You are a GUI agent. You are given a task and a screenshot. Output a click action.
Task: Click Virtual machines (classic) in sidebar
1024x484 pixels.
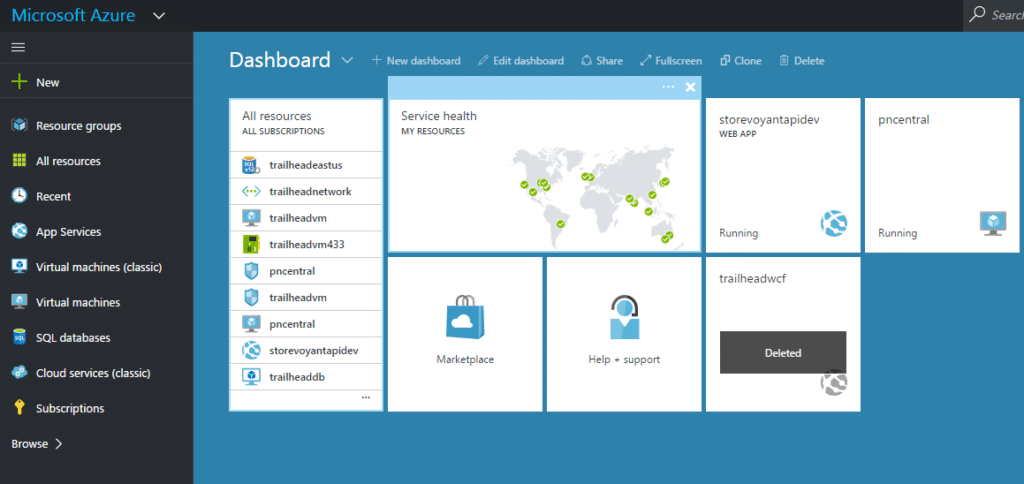tap(99, 266)
